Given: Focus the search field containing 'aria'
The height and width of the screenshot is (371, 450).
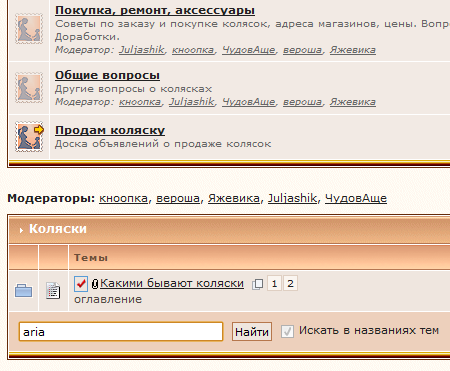Looking at the screenshot, I should (x=121, y=332).
